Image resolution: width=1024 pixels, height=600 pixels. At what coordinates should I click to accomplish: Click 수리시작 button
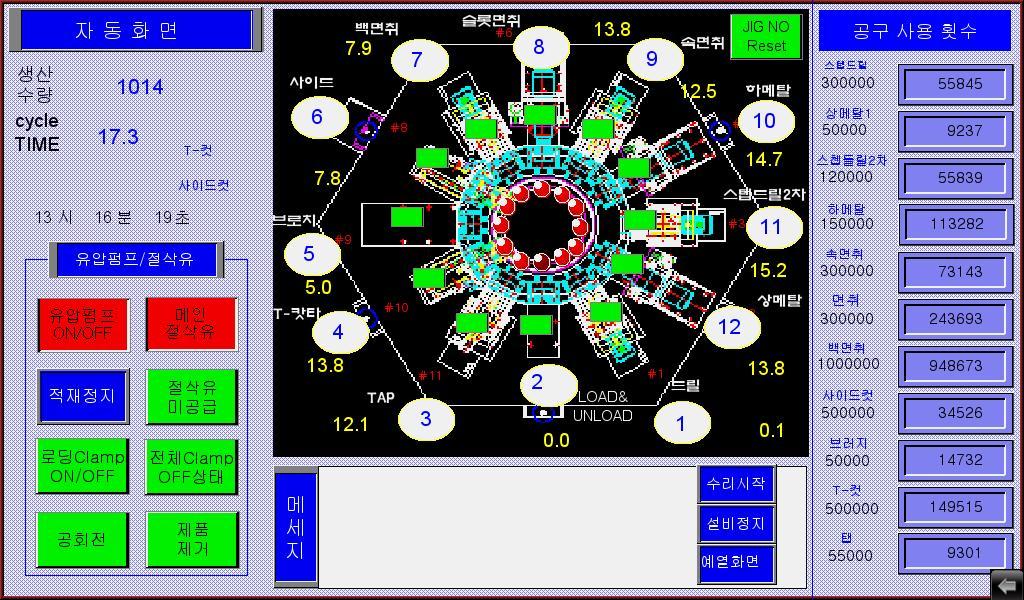point(737,484)
